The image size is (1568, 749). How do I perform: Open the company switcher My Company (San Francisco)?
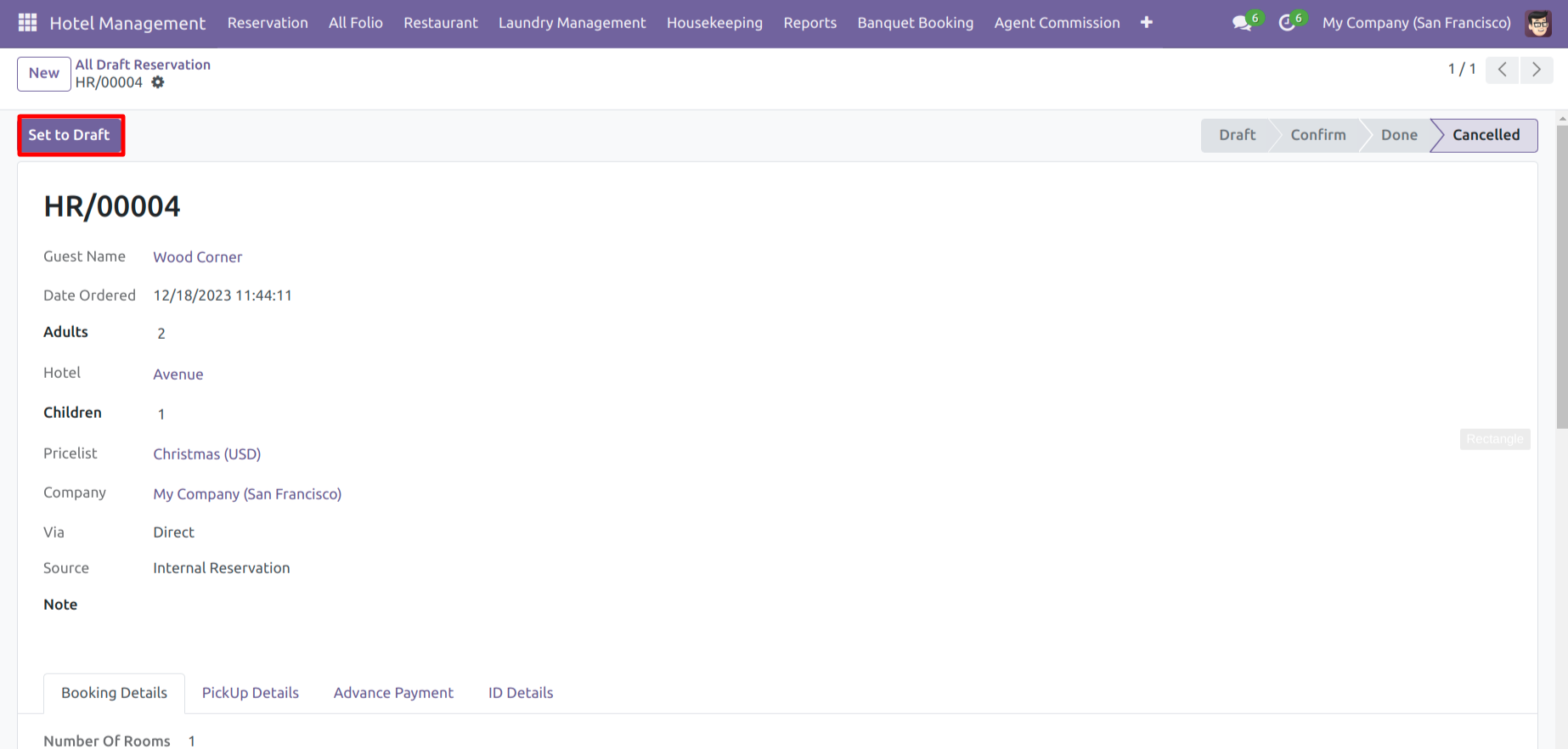pos(1416,23)
